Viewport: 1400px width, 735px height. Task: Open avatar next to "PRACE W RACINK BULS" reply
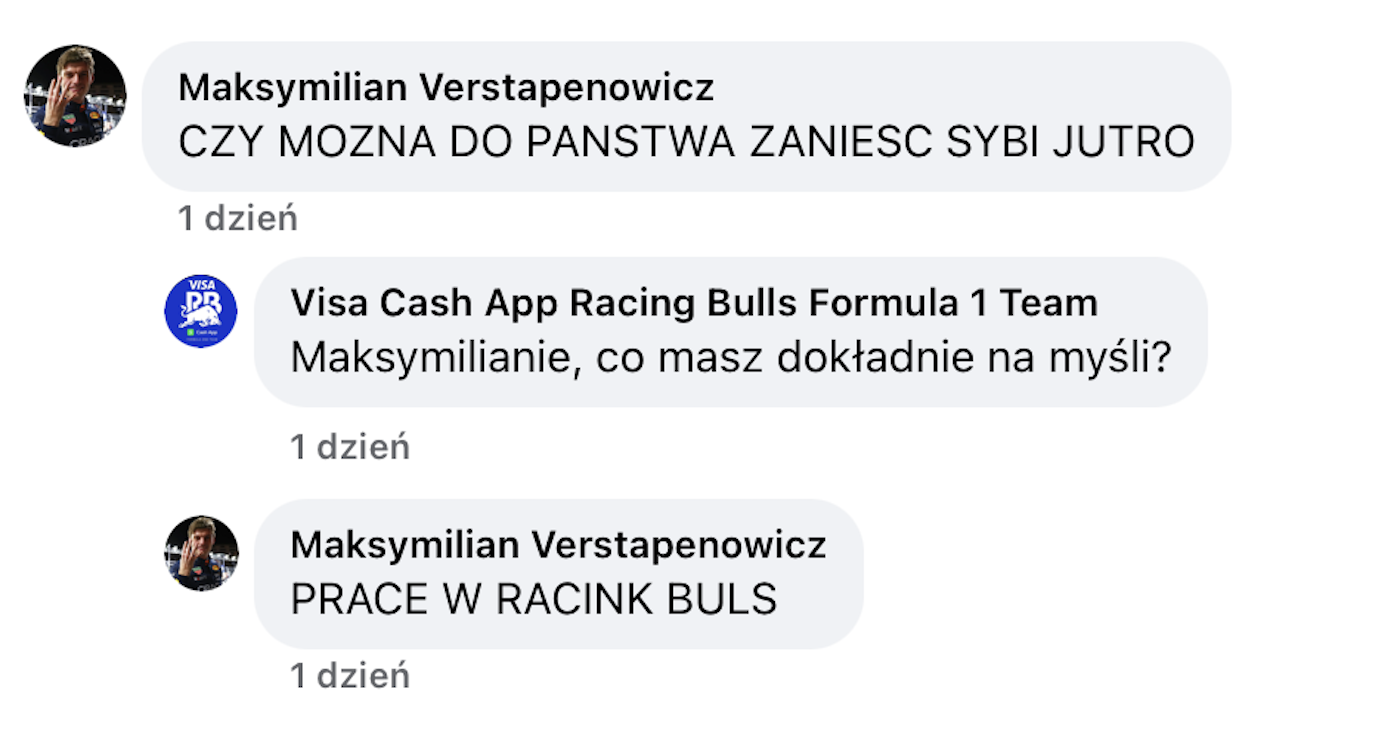pos(201,553)
